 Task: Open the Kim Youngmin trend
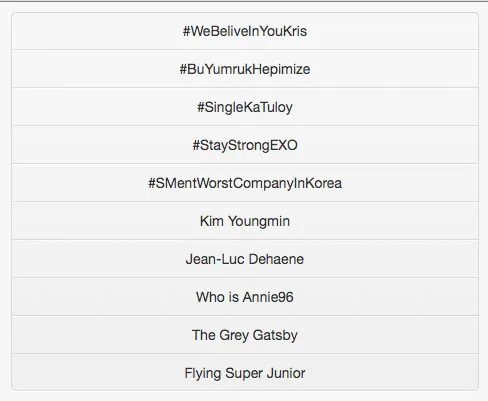tap(245, 221)
